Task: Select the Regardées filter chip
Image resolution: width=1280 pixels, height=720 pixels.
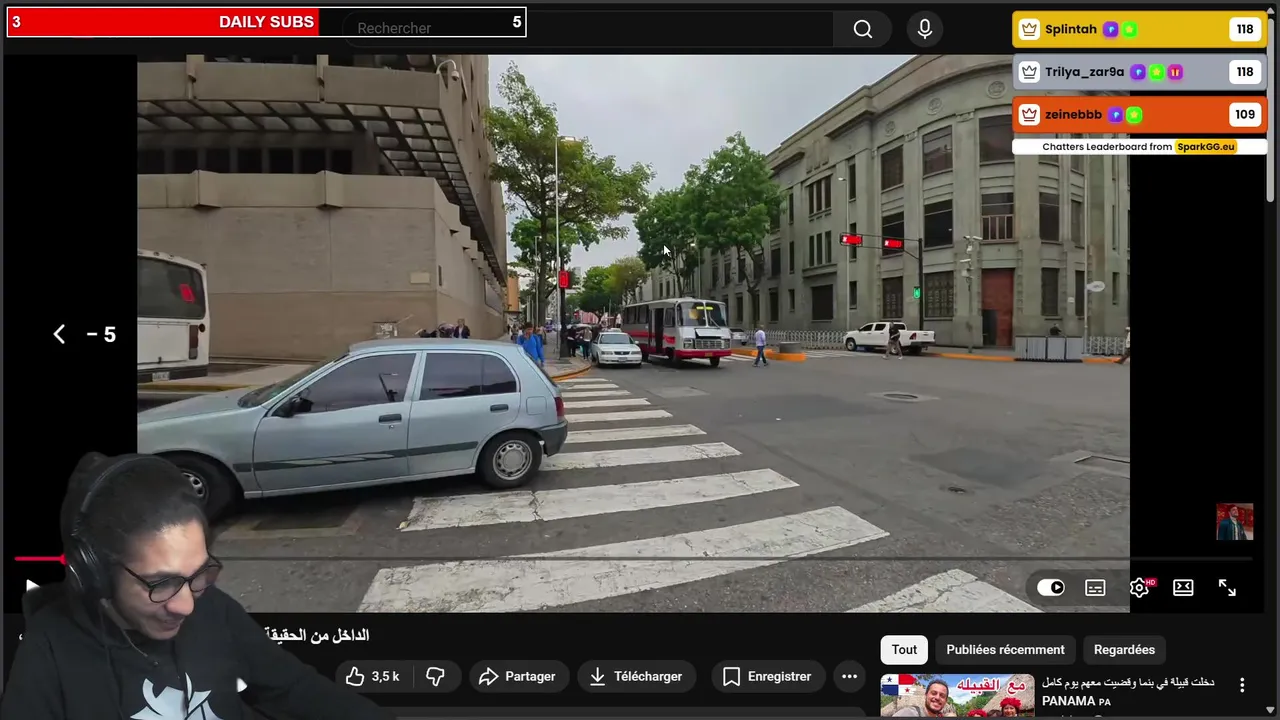Action: click(1124, 650)
